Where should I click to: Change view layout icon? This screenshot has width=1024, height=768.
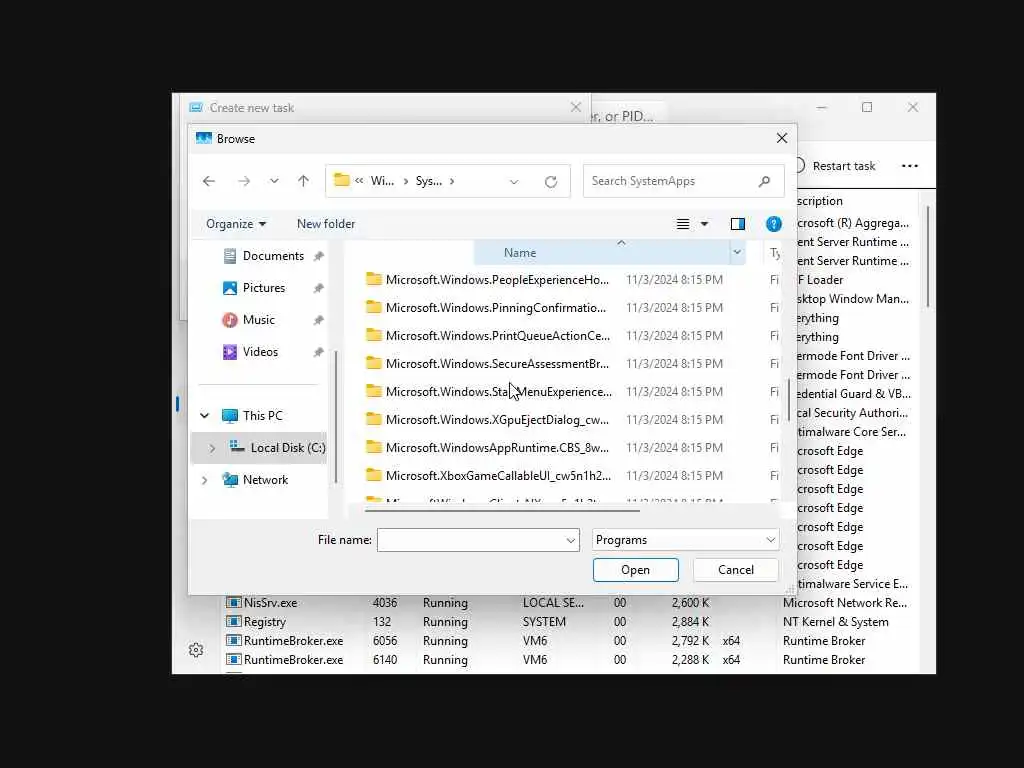coord(682,224)
